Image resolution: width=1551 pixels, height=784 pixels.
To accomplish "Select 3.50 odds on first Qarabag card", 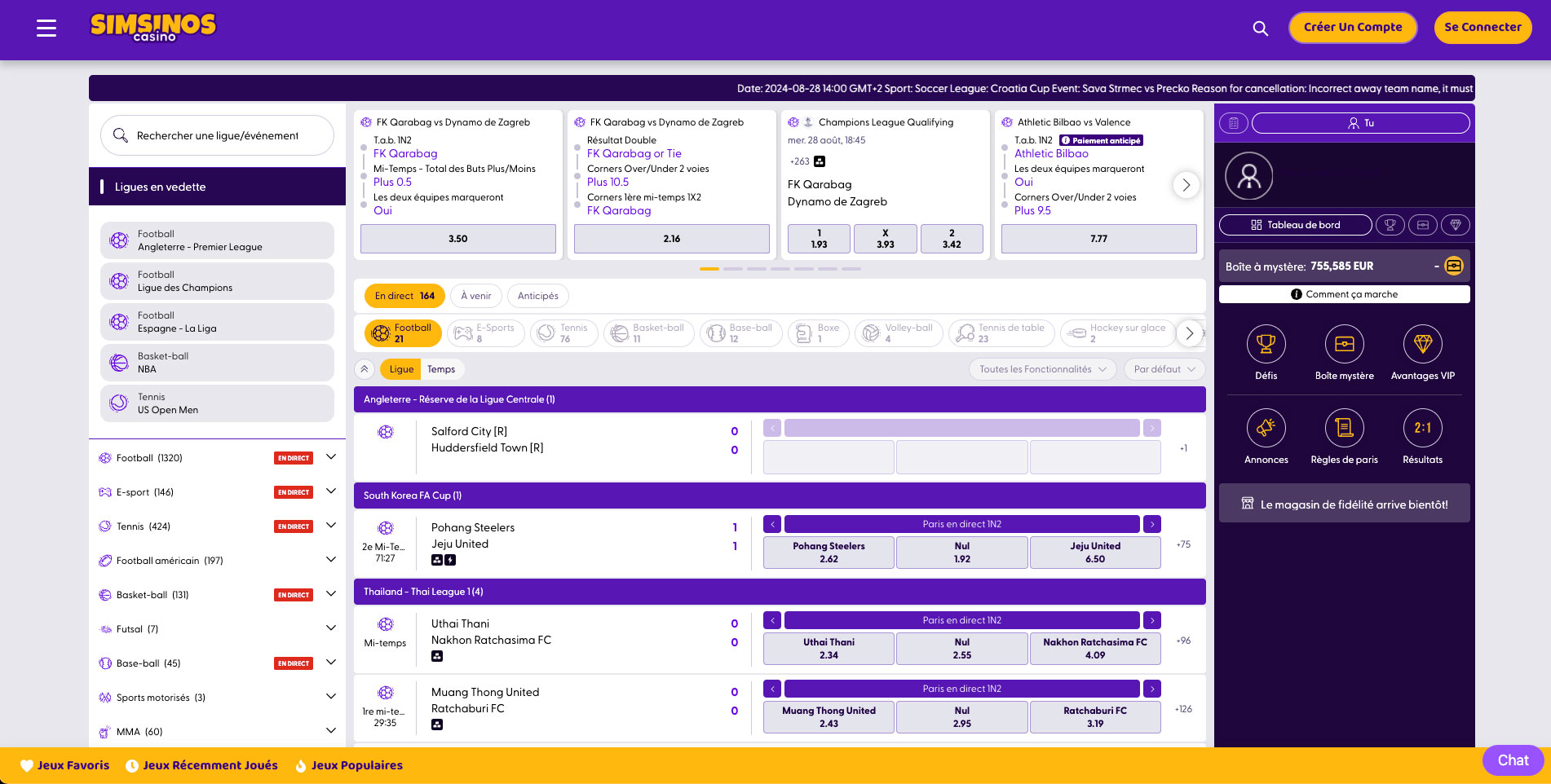I will point(458,239).
